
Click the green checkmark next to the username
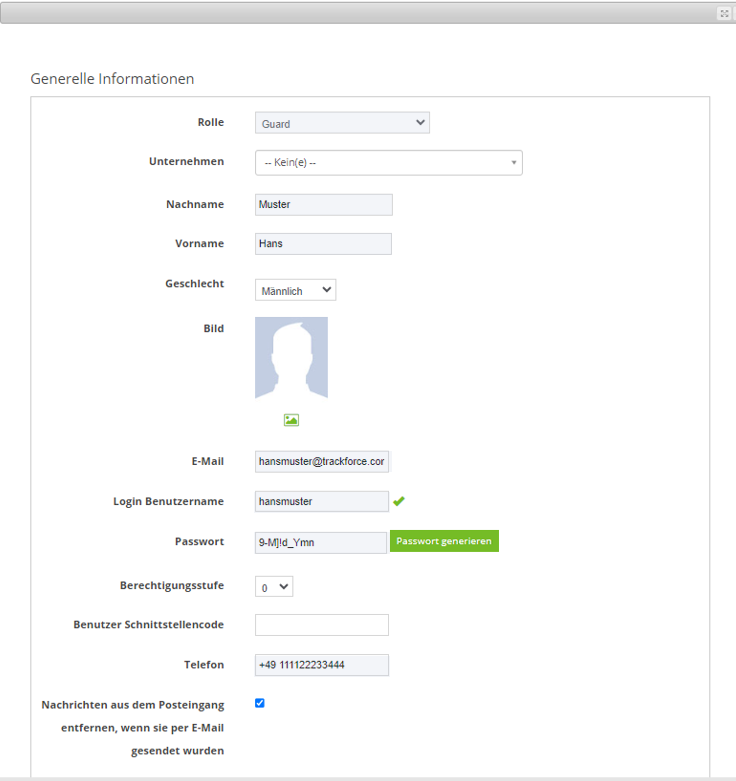tap(398, 501)
